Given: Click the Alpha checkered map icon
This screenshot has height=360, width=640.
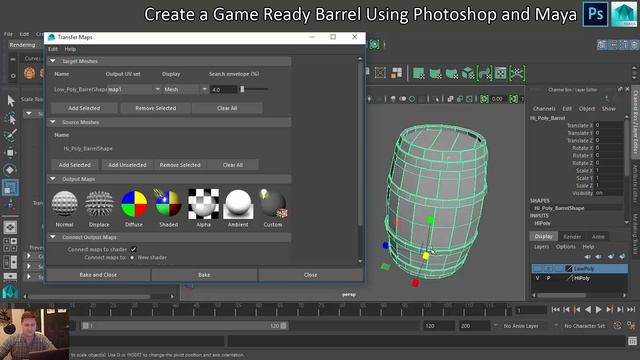Looking at the screenshot, I should click(203, 203).
